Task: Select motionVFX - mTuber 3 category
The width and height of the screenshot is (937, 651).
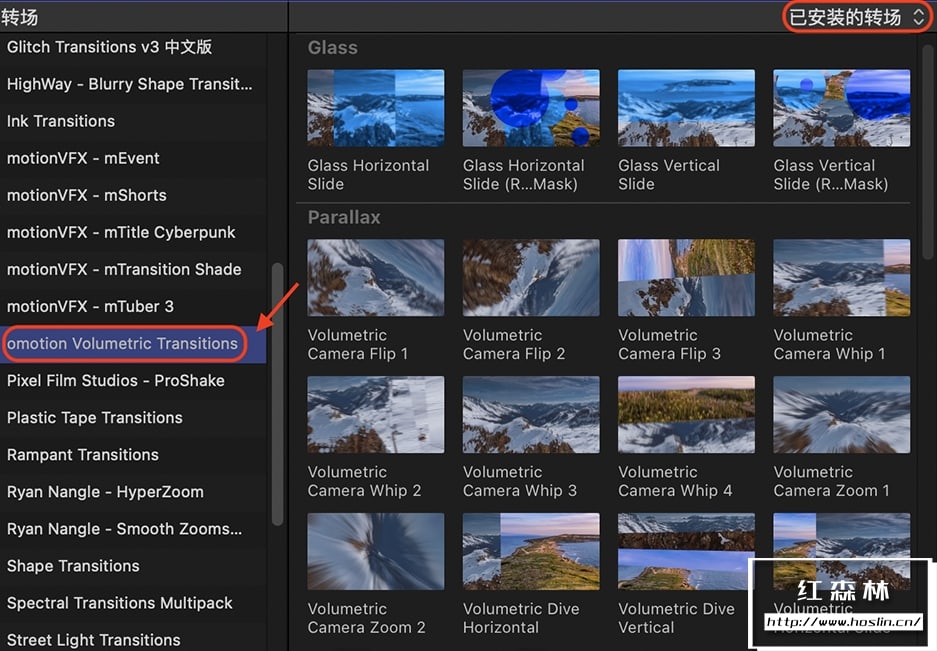Action: click(133, 307)
